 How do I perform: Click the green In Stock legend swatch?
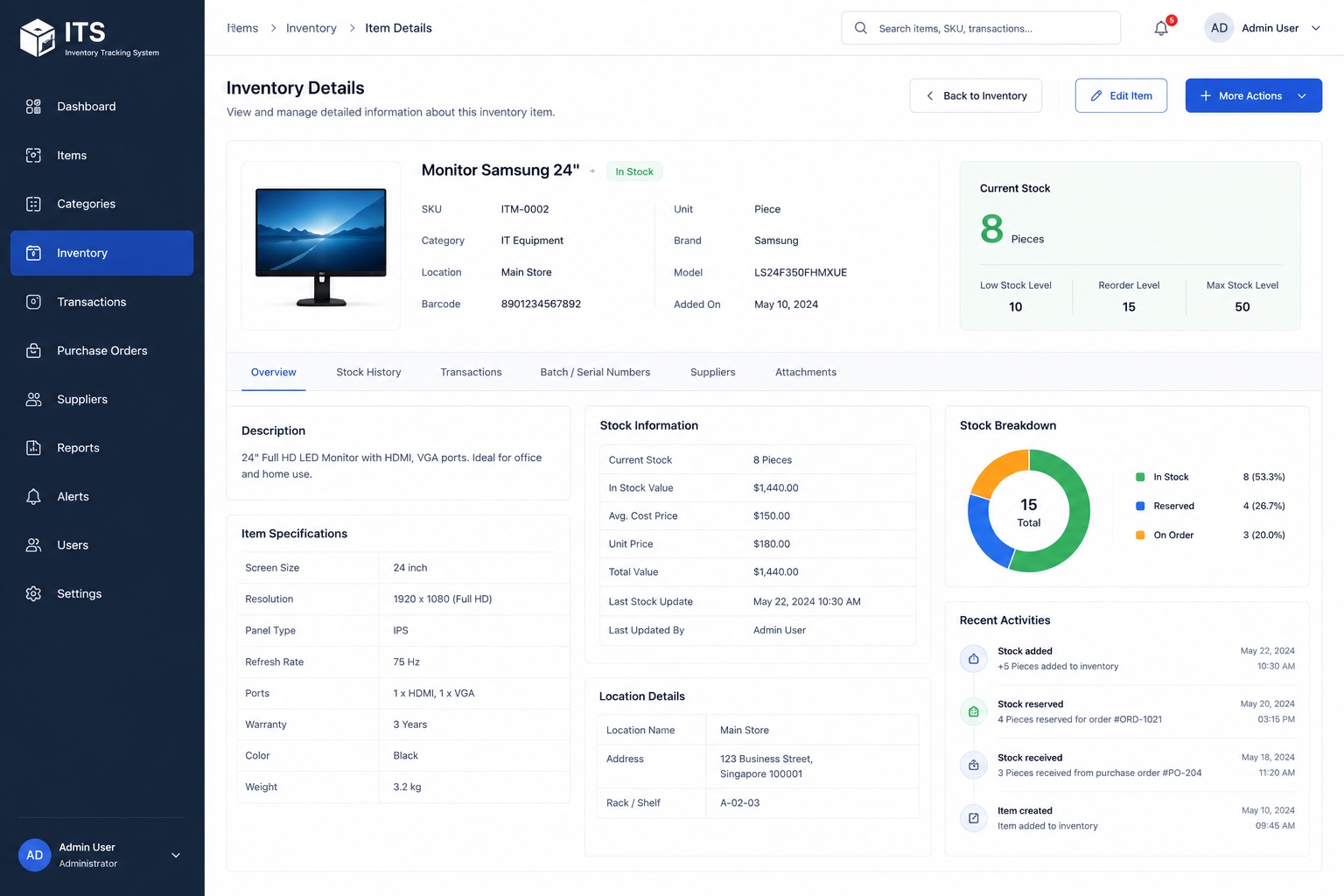click(1140, 477)
